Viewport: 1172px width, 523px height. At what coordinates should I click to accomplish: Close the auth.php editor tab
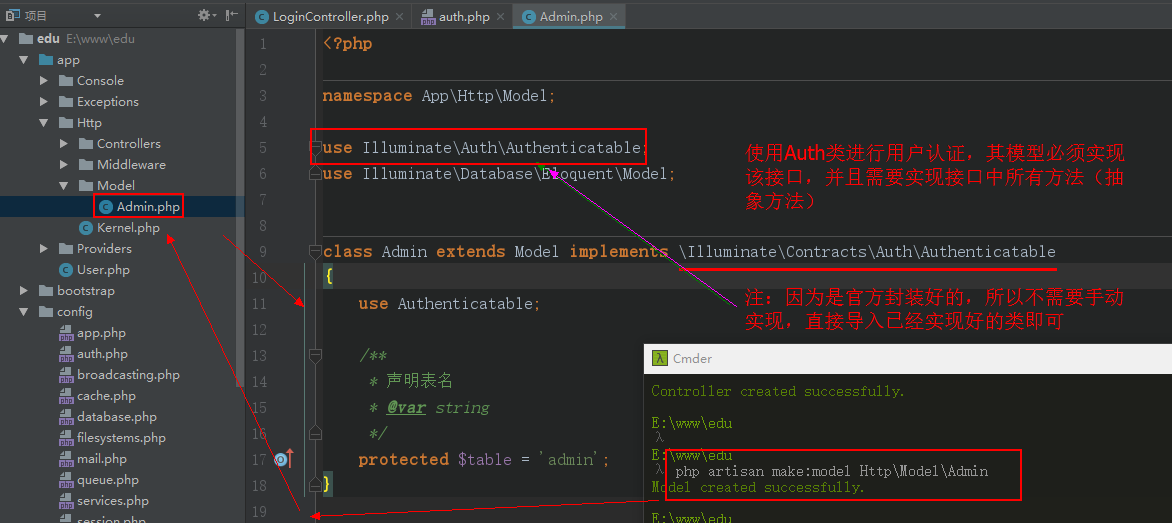tap(500, 17)
